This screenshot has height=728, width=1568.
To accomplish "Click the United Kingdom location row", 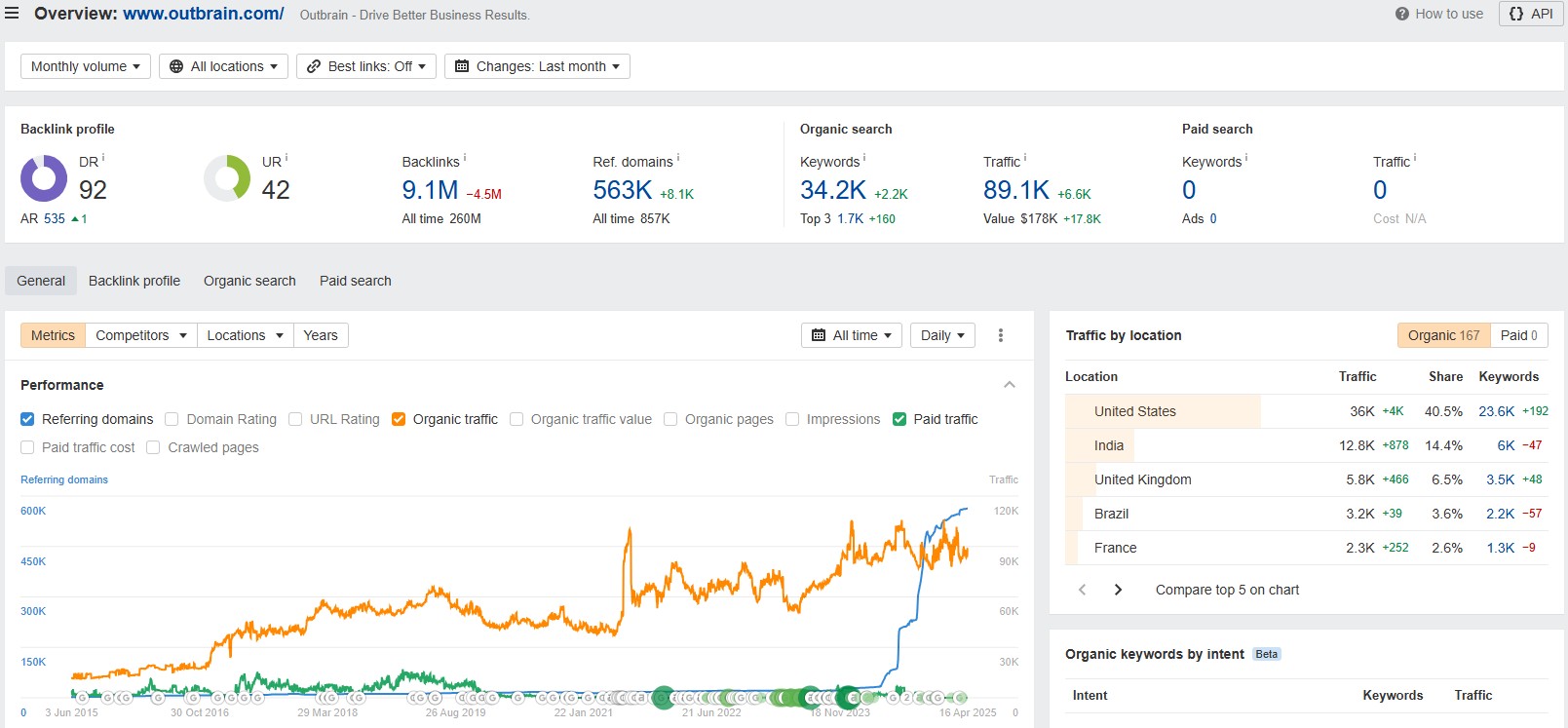I will 1306,479.
